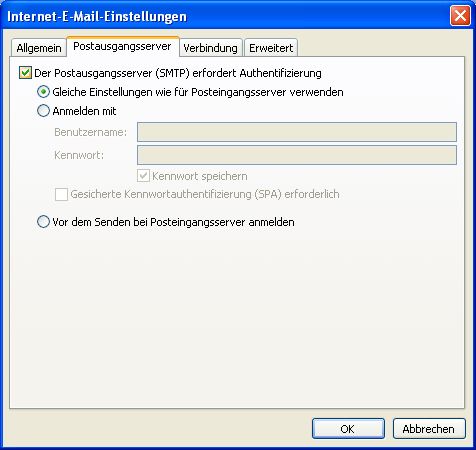476x450 pixels.
Task: Open the Verbindung tab
Action: 210,48
